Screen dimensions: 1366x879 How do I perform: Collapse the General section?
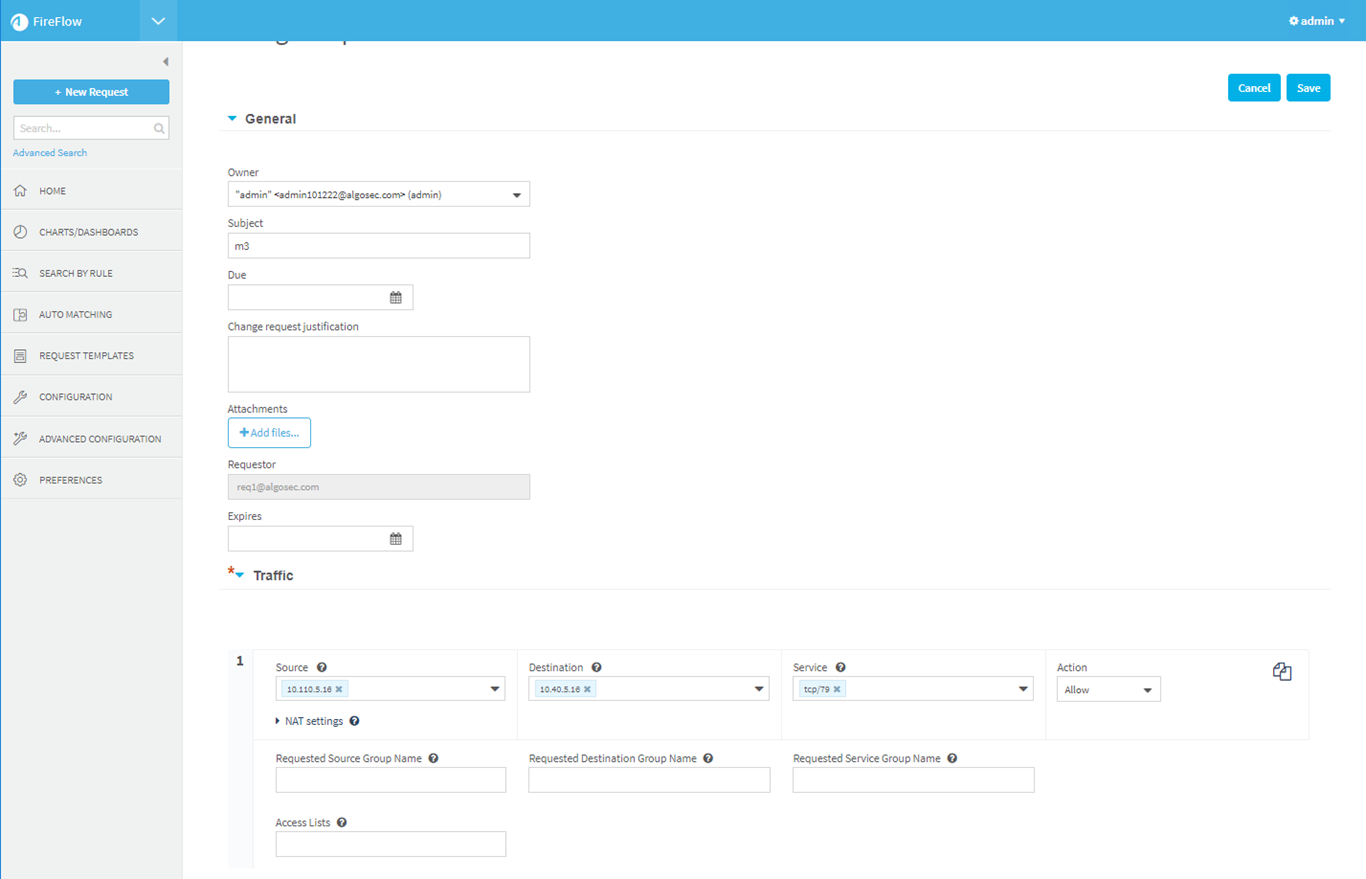point(233,119)
